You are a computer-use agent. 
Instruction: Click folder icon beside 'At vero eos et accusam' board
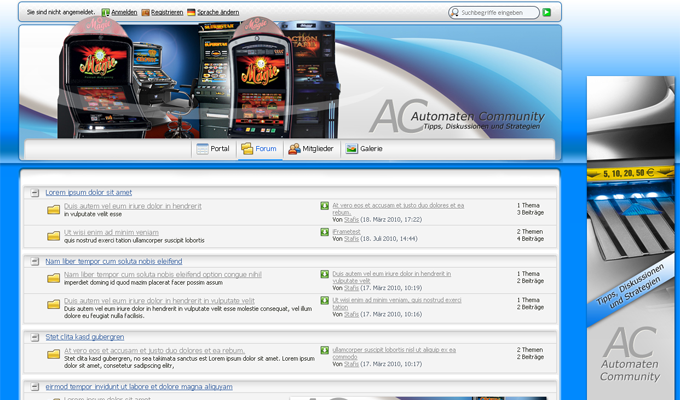tap(53, 354)
